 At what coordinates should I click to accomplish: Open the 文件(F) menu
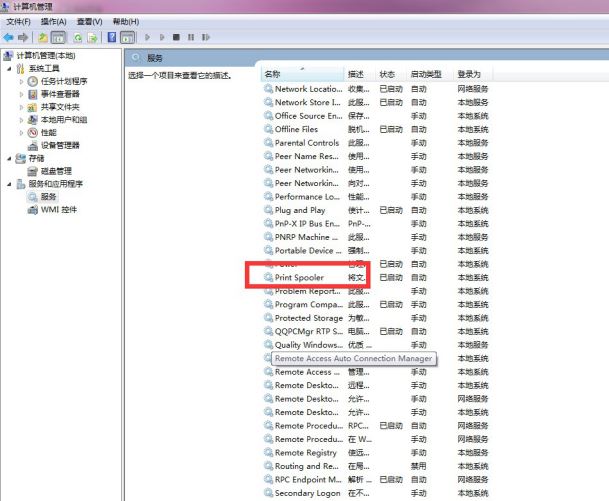(18, 22)
